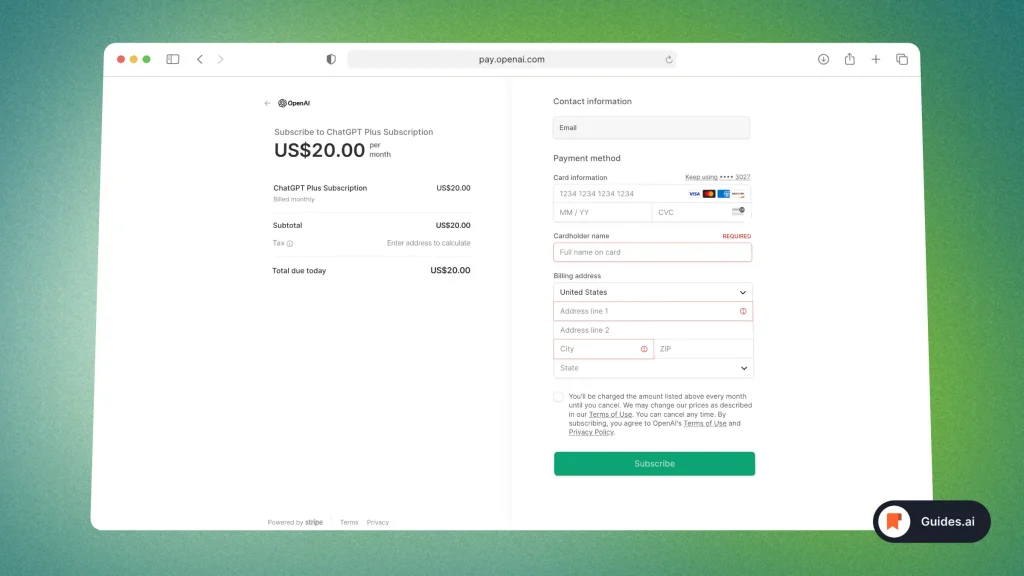
Task: Click the CVC card hint icon
Action: point(738,212)
